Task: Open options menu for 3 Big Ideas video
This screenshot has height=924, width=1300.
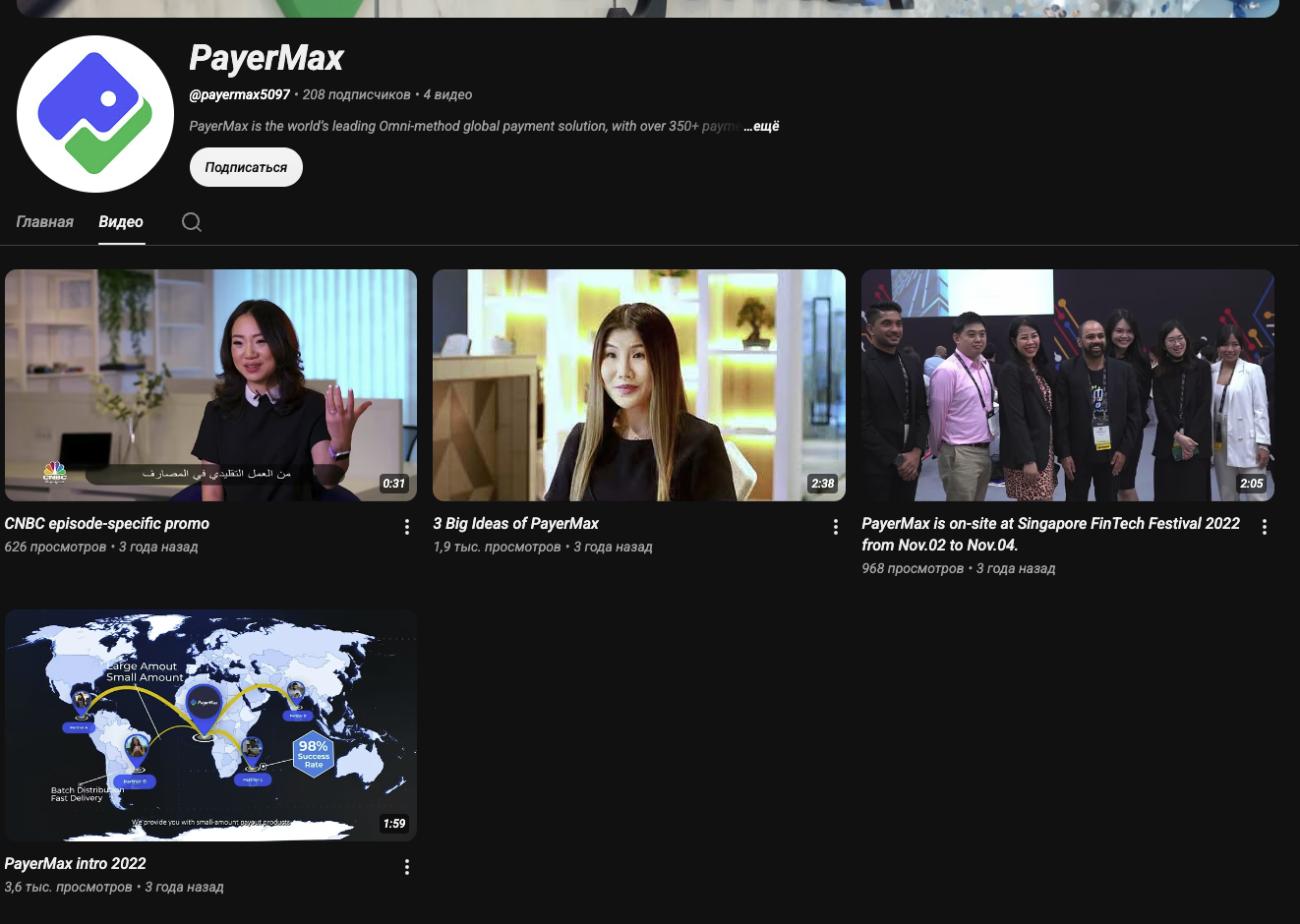Action: (x=836, y=527)
